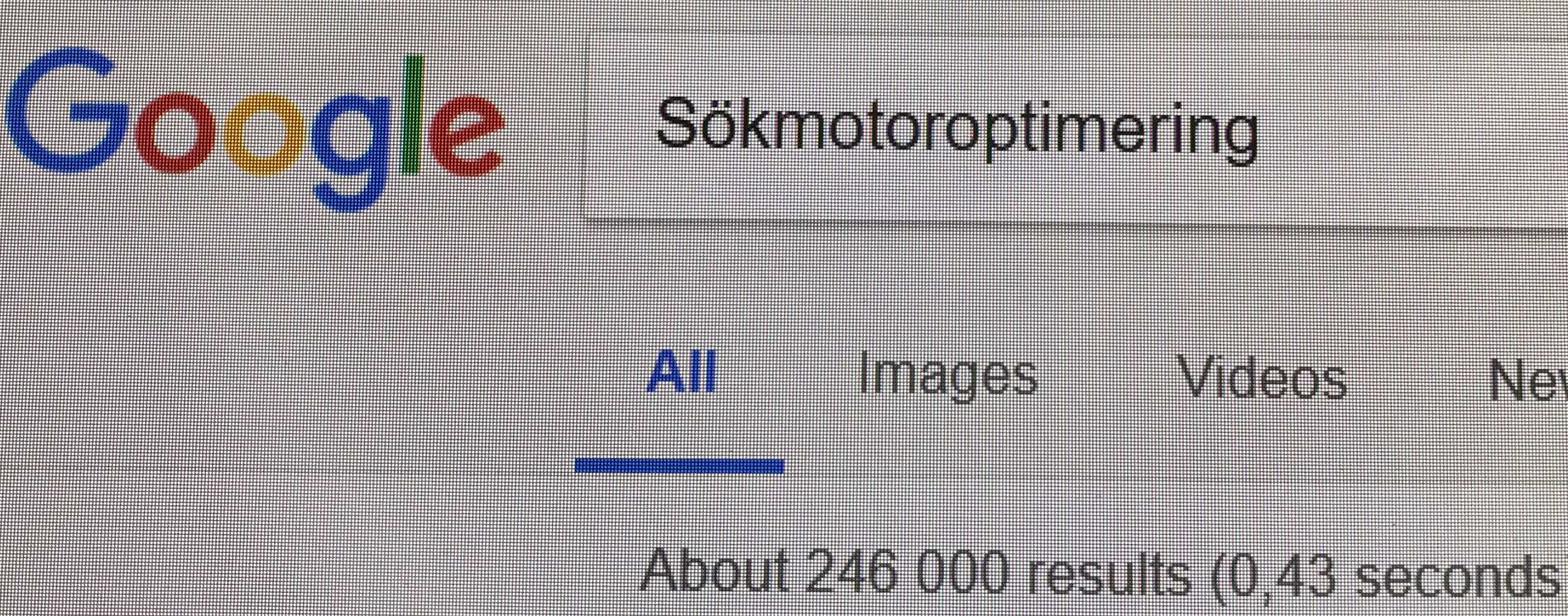This screenshot has height=616, width=1568.
Task: Switch to the Images tab
Action: coord(947,378)
